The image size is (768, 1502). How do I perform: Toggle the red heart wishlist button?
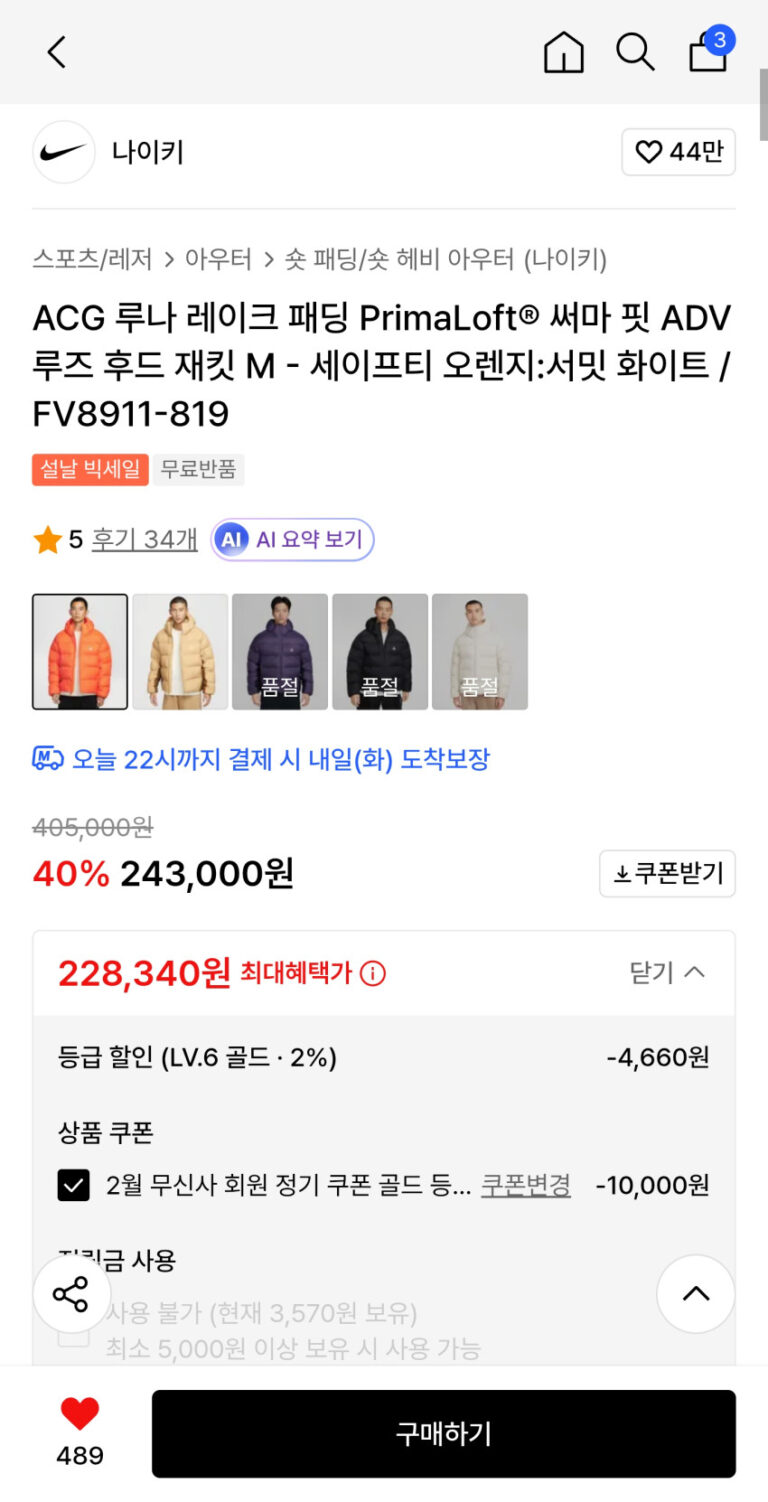[x=80, y=1414]
